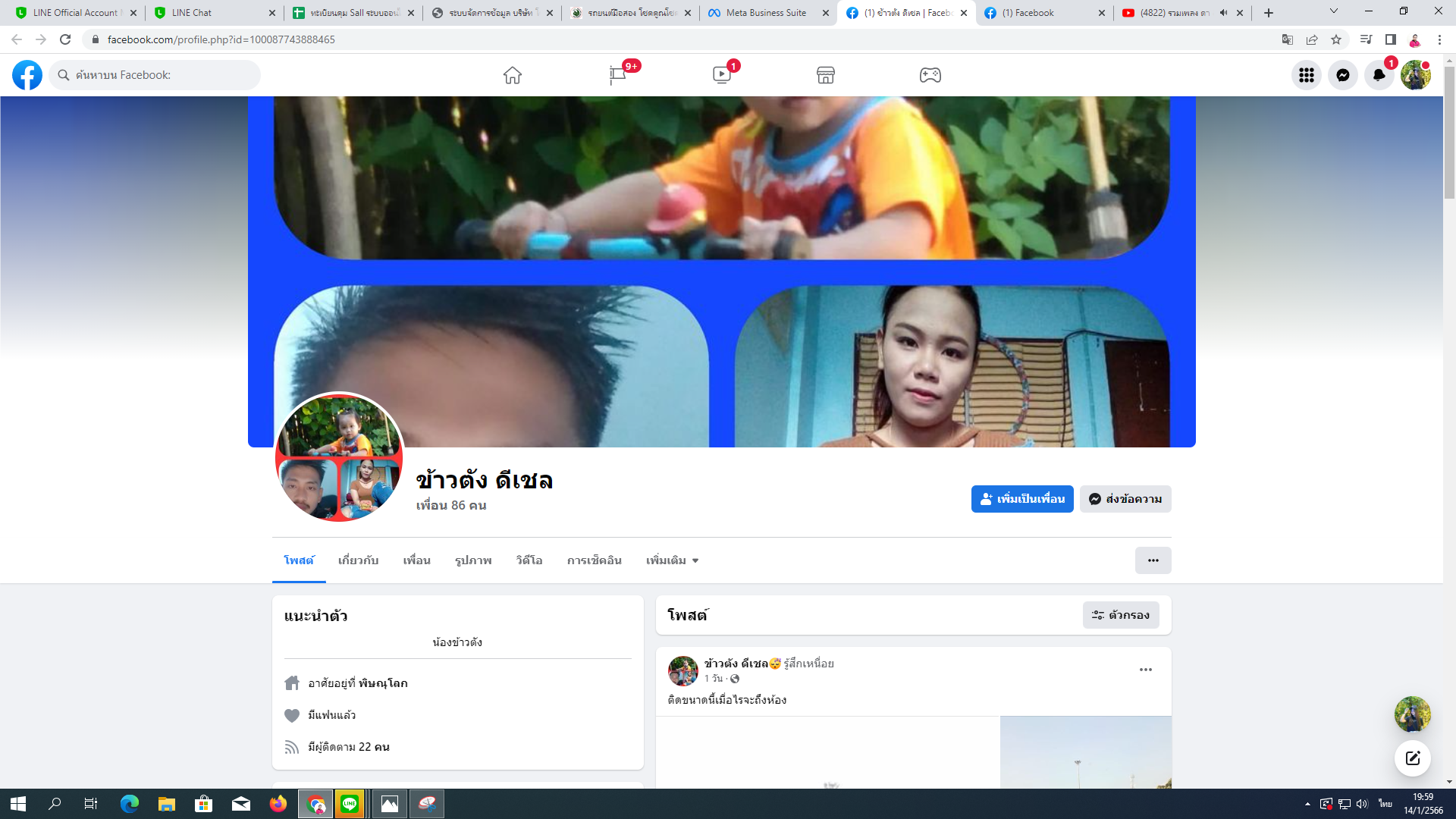Open the notifications bell
The height and width of the screenshot is (819, 1456).
[1379, 75]
